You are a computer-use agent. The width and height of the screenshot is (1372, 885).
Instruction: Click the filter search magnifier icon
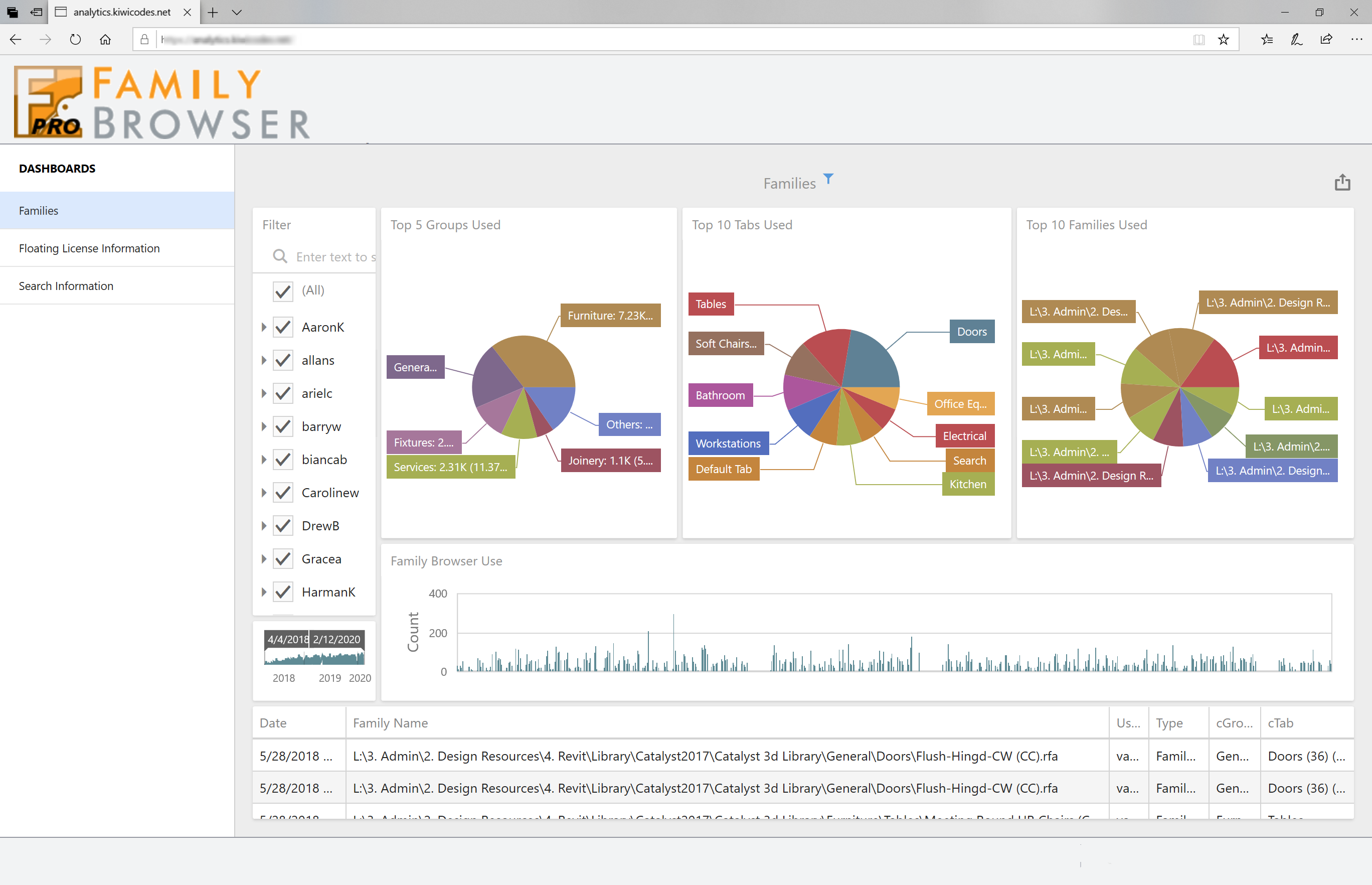(x=280, y=256)
